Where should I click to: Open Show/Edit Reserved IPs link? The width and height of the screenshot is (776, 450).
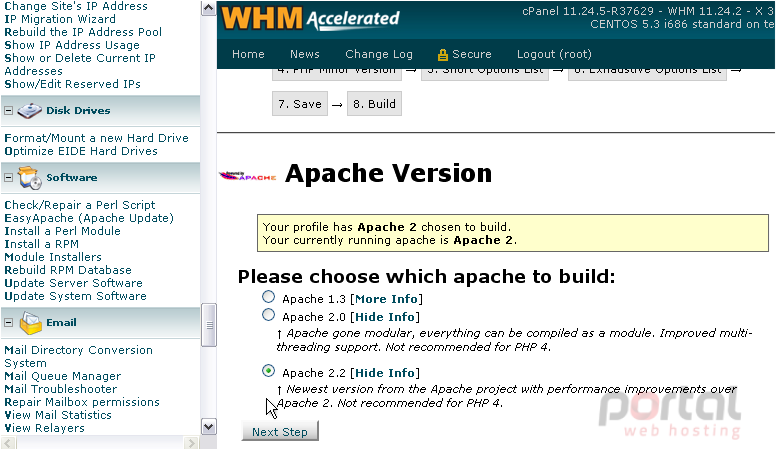pos(72,84)
